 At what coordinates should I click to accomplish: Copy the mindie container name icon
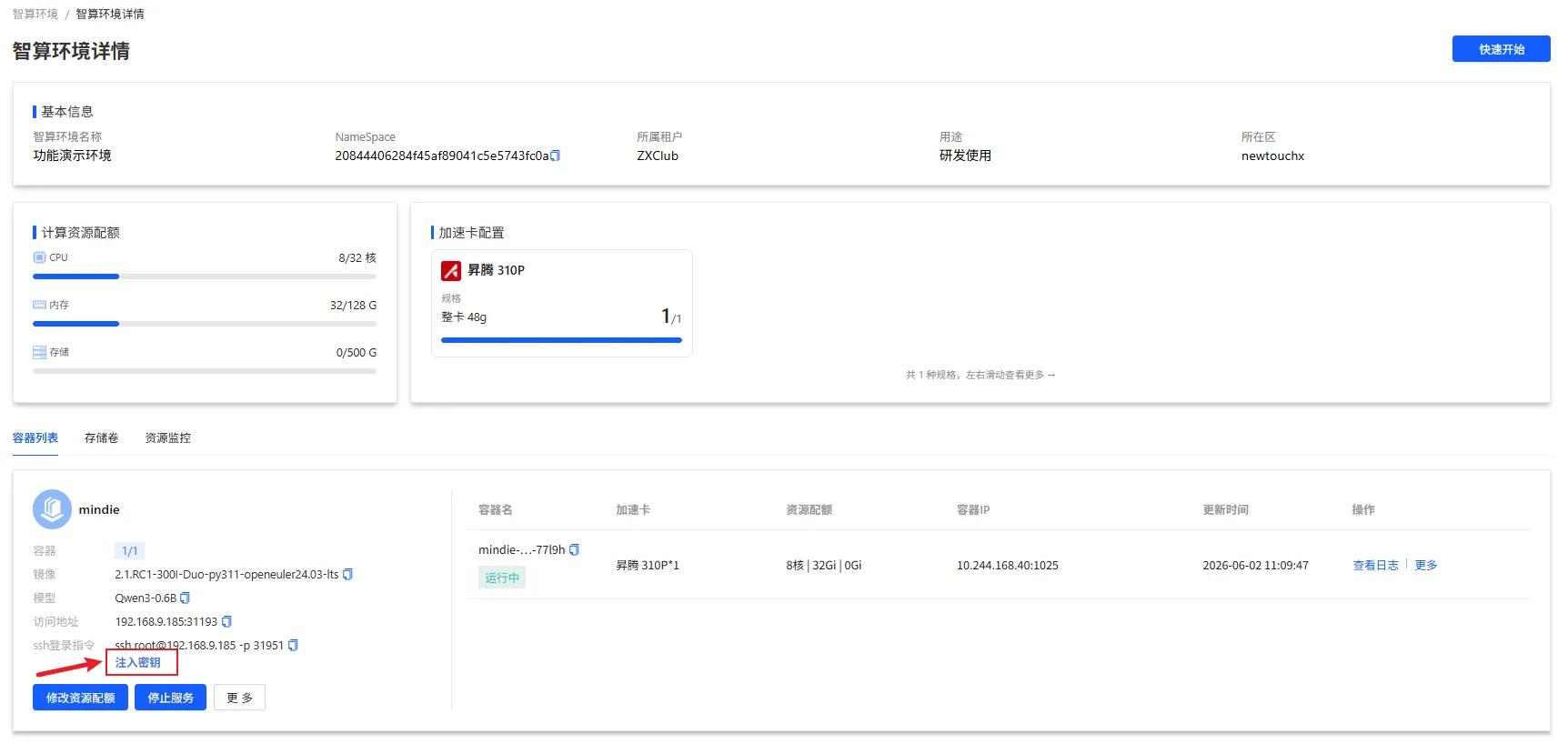pos(574,549)
